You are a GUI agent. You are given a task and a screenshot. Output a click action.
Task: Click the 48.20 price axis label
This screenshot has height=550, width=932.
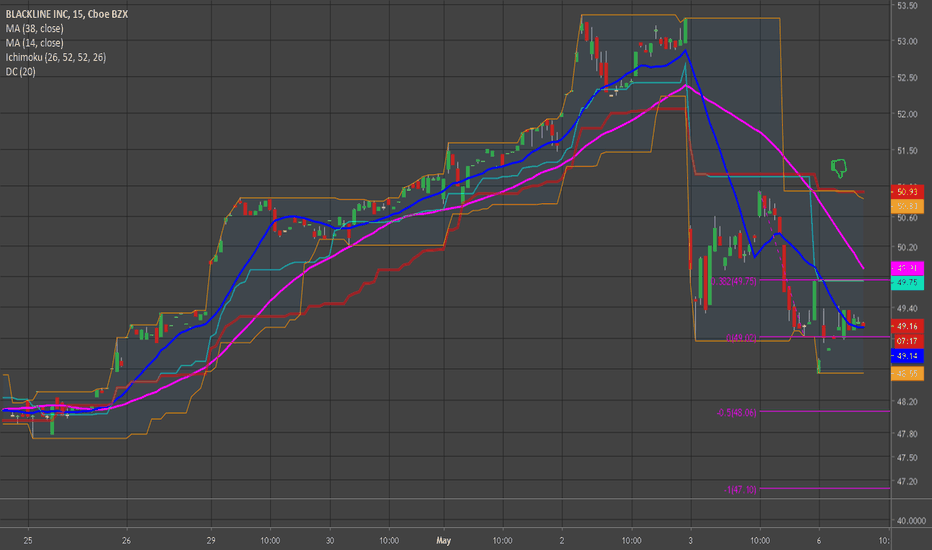coord(907,402)
